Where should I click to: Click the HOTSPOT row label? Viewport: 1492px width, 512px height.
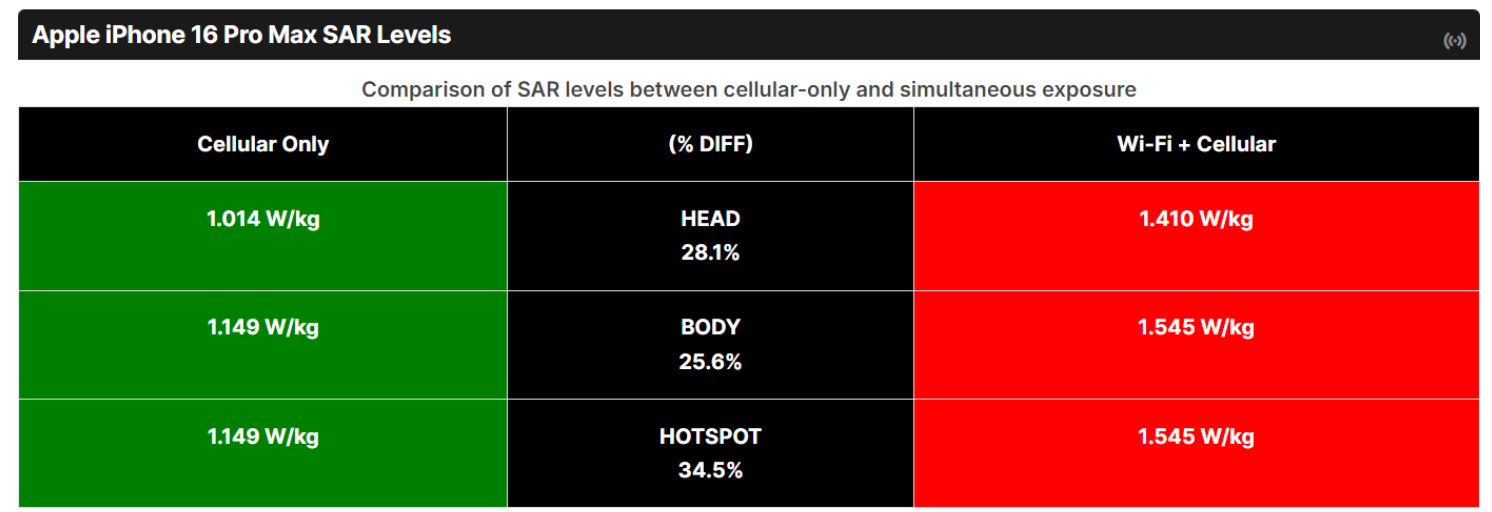[710, 436]
